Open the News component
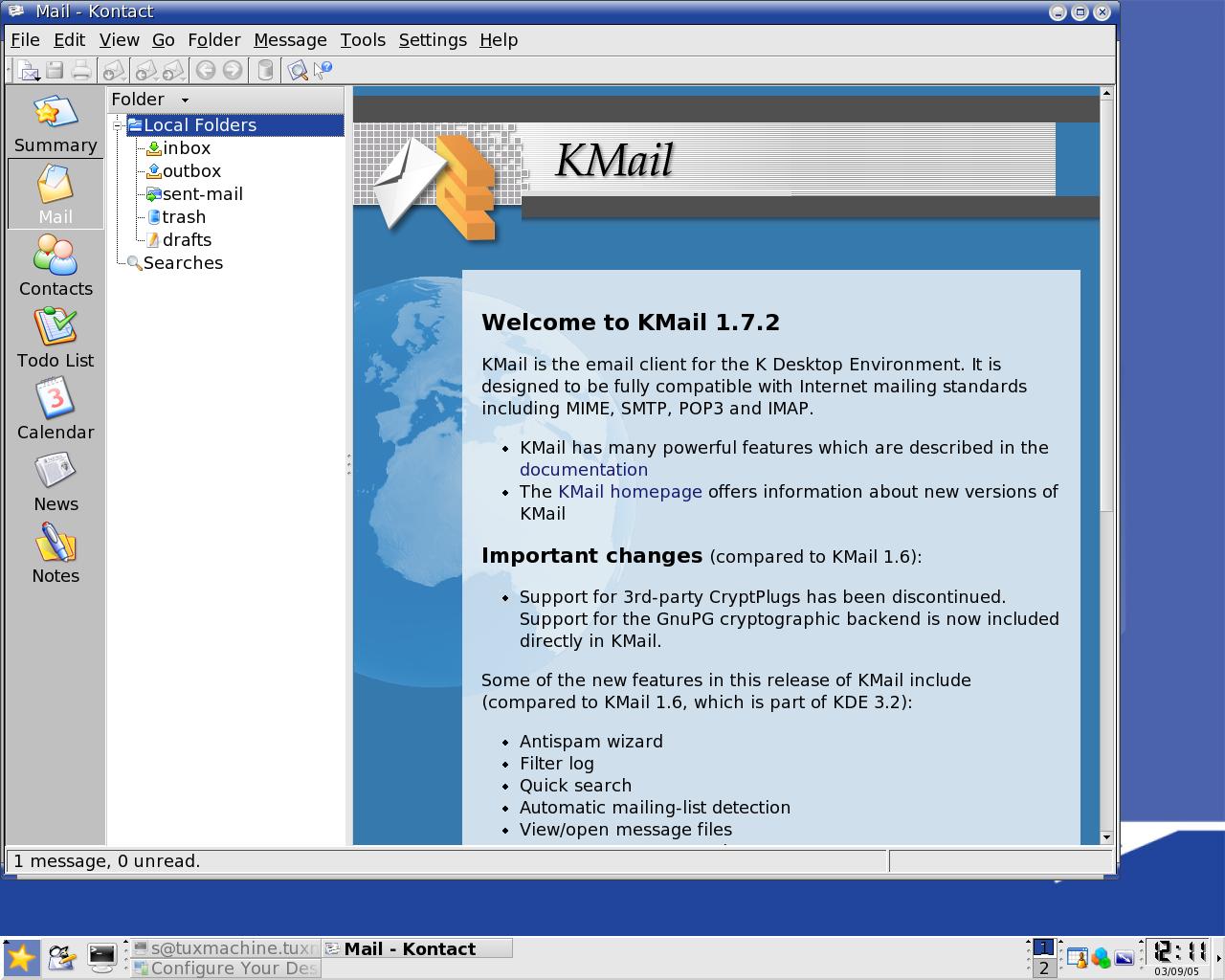The image size is (1225, 980). (x=56, y=482)
